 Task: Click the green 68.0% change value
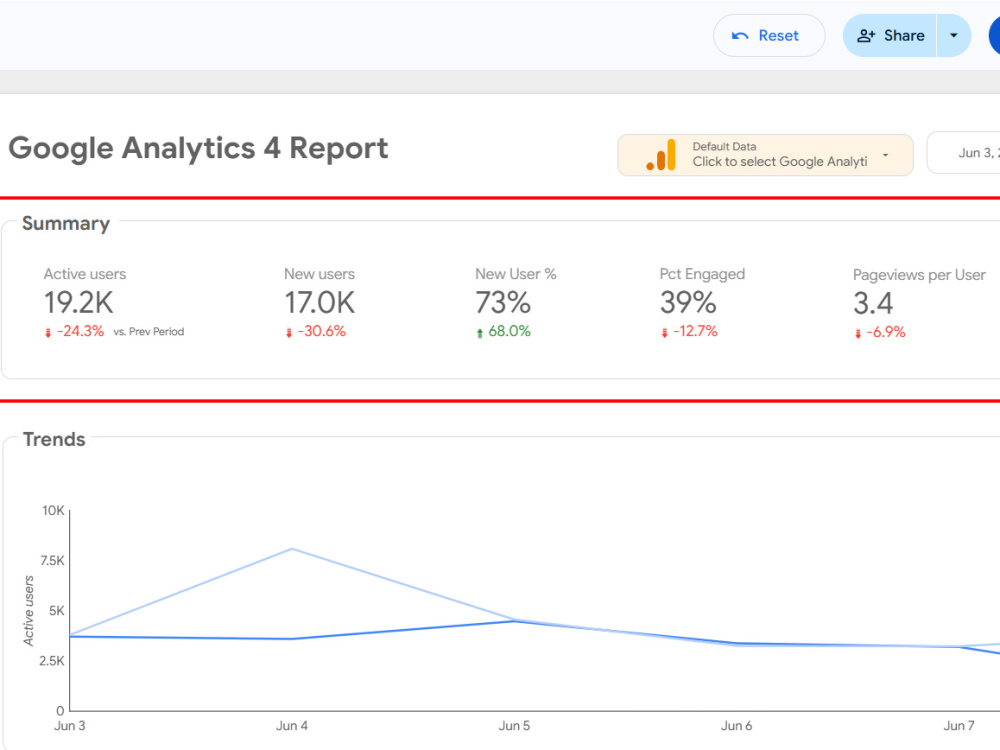pos(510,332)
